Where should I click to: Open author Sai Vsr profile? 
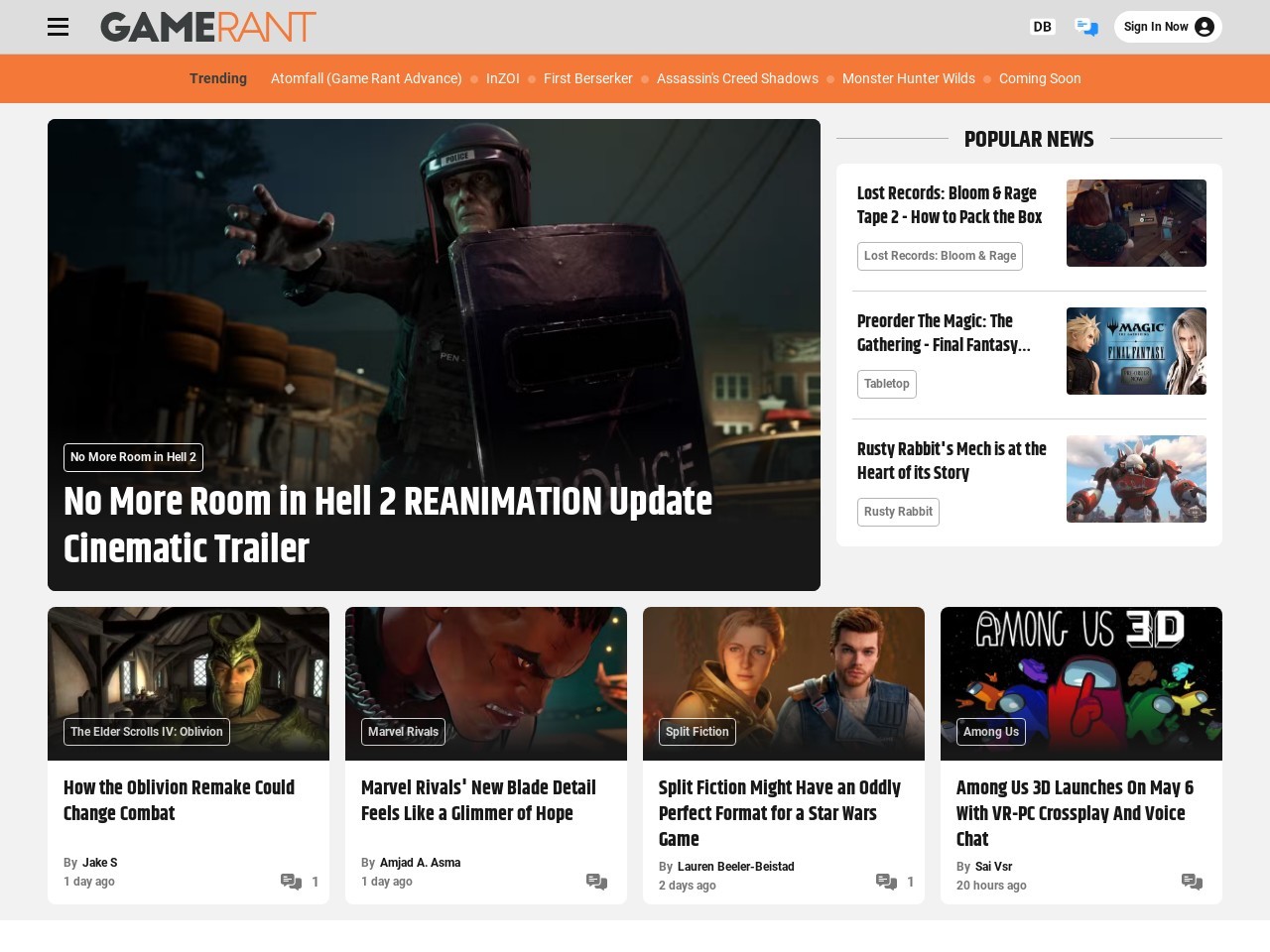click(x=994, y=867)
